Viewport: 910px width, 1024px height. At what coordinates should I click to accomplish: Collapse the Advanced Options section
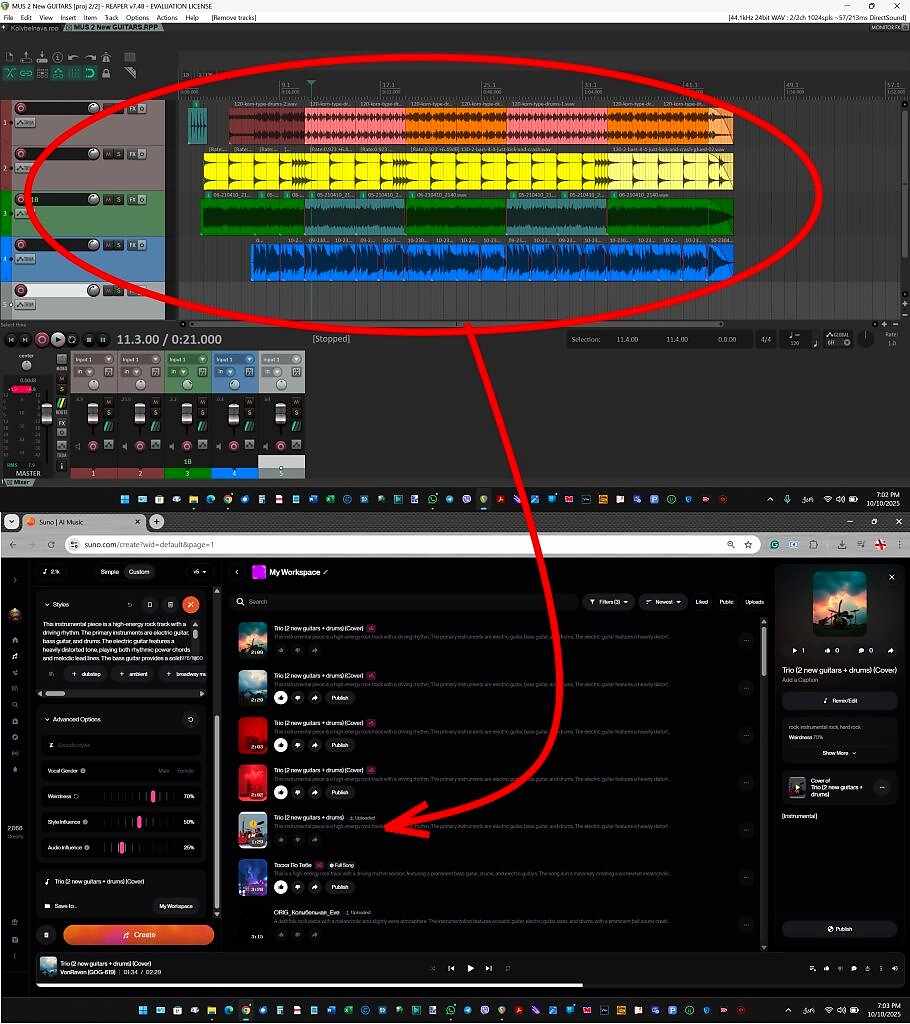[46, 719]
